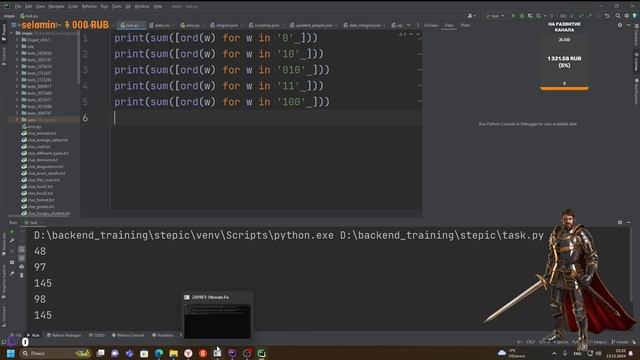Open the Edit menu

pyautogui.click(x=29, y=7)
